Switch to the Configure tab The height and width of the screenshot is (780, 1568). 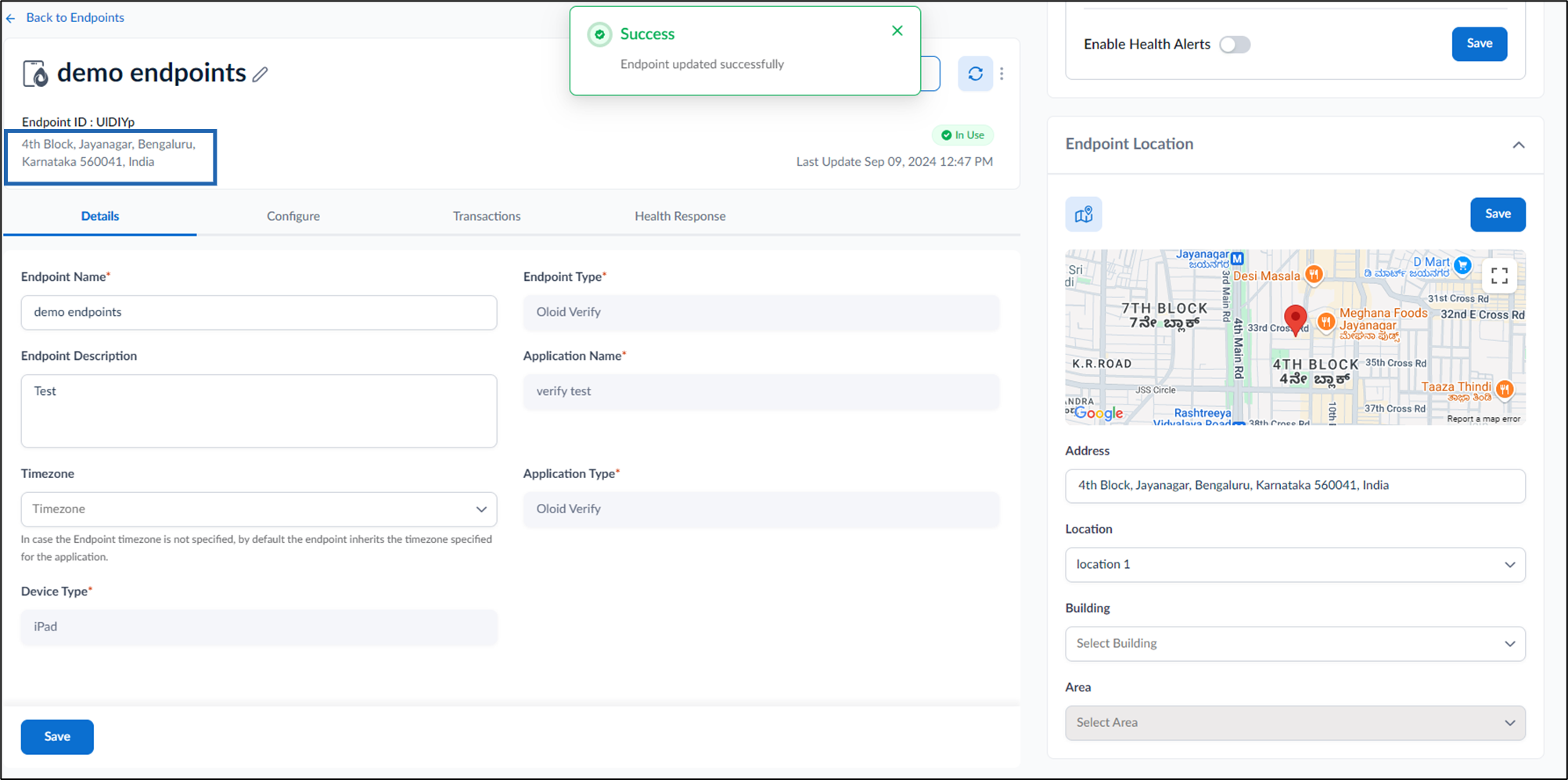point(293,216)
